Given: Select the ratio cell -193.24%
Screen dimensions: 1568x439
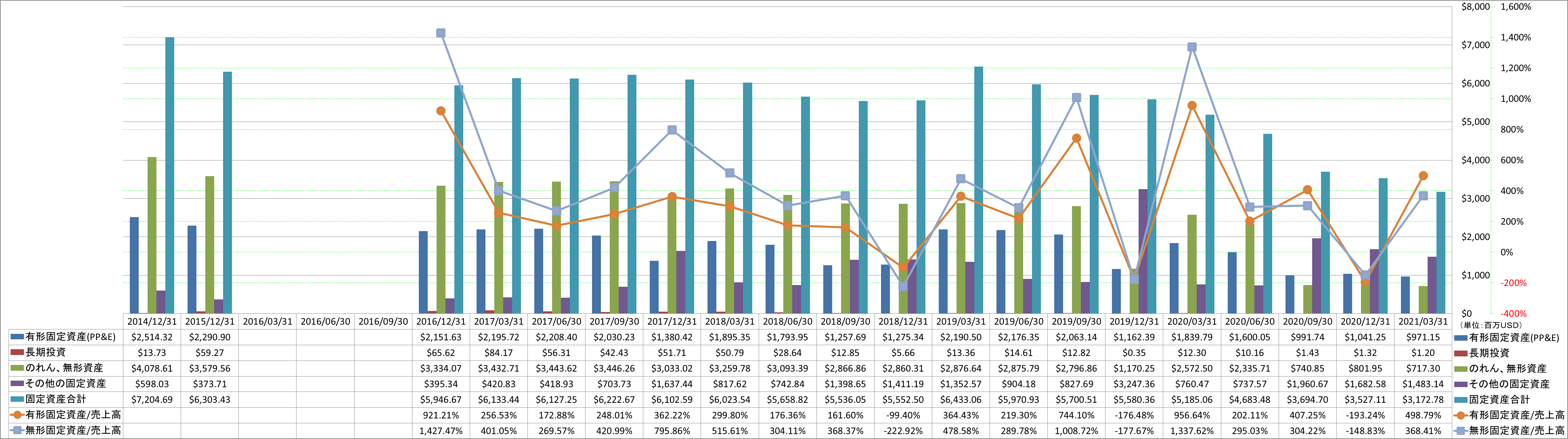Looking at the screenshot, I should tap(1365, 415).
